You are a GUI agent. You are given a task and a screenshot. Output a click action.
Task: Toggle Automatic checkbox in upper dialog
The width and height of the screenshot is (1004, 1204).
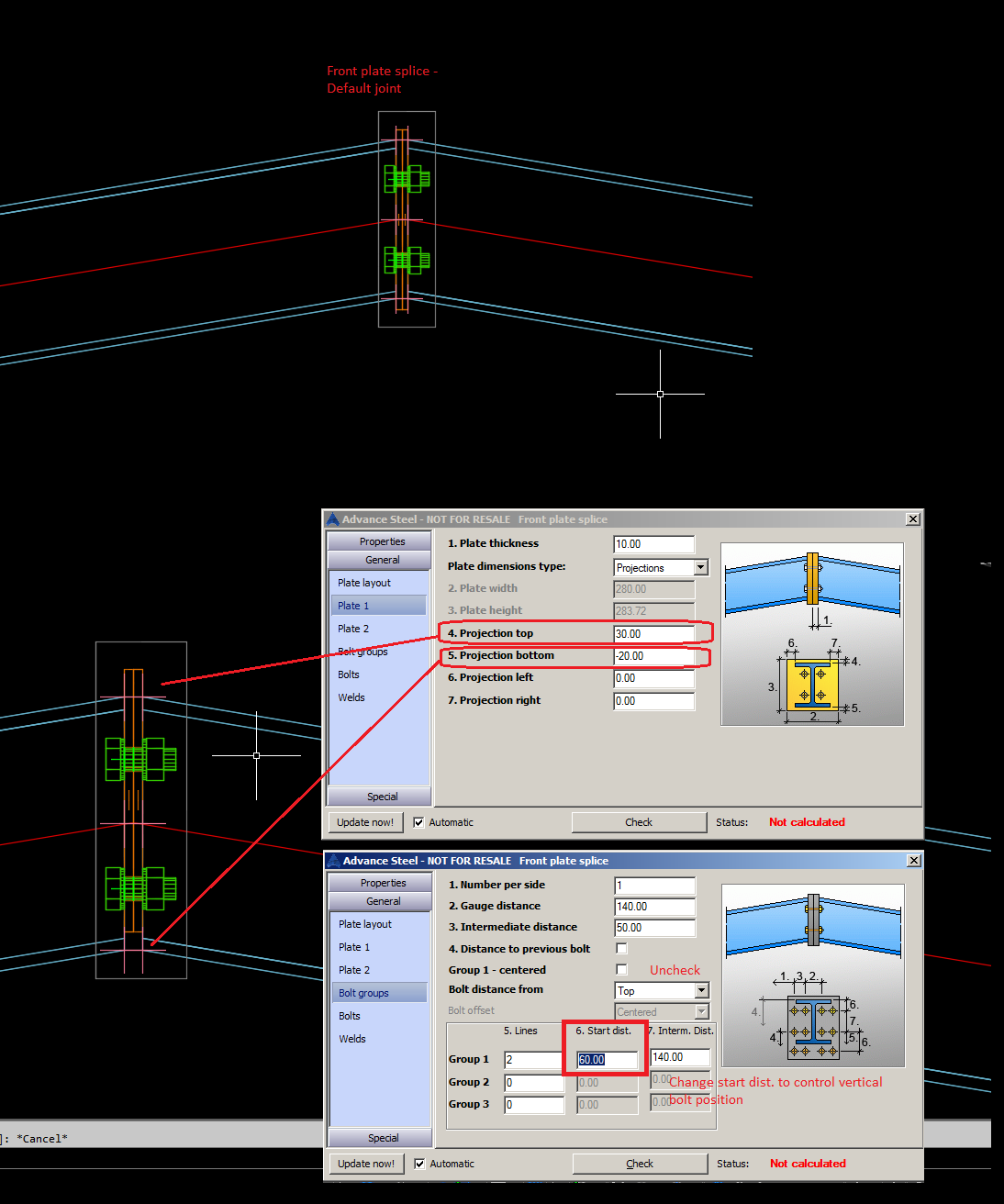[418, 822]
